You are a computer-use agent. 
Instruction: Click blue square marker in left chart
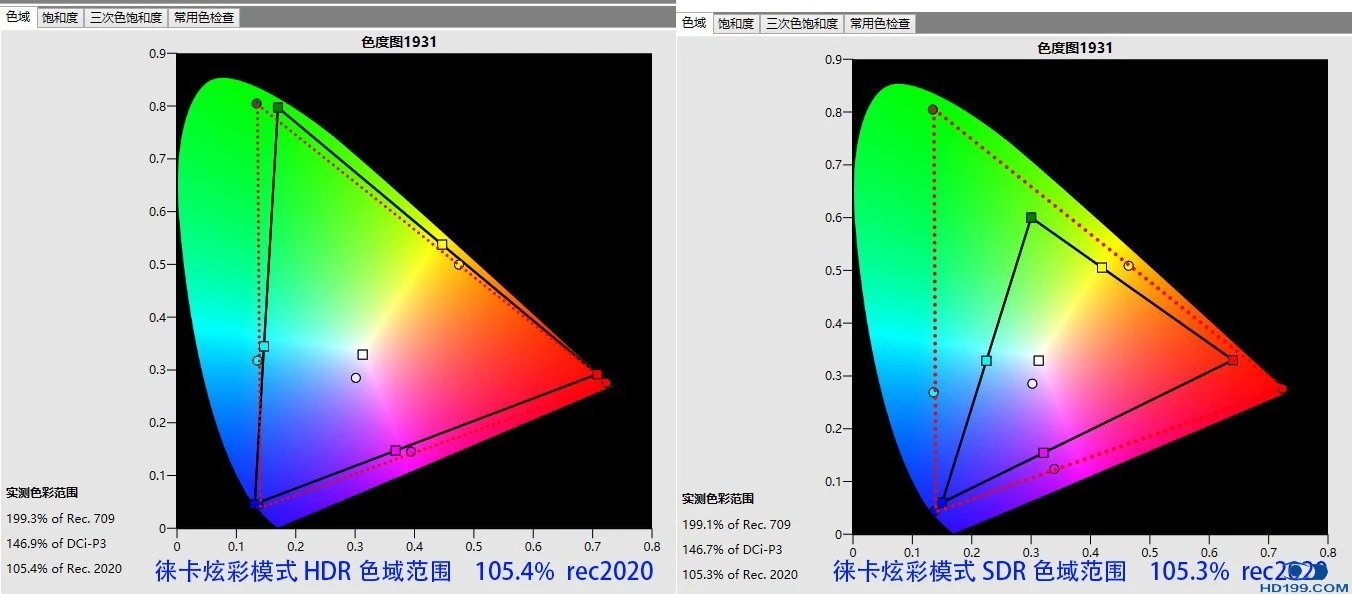click(x=256, y=503)
